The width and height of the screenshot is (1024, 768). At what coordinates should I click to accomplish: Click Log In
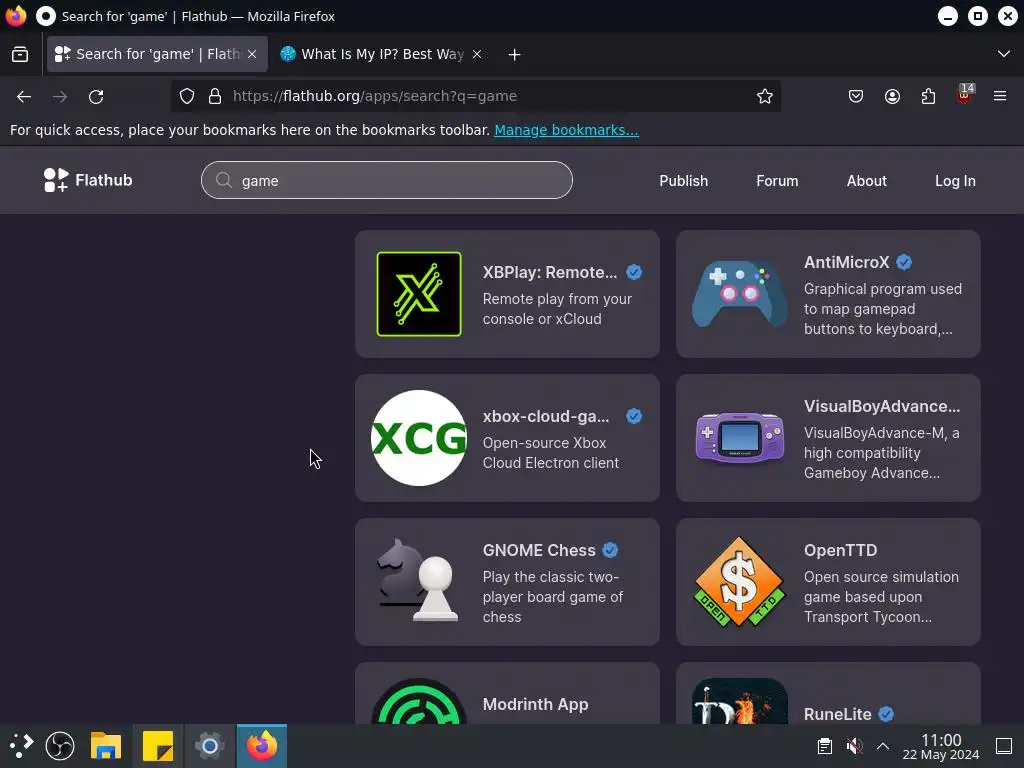click(x=955, y=181)
